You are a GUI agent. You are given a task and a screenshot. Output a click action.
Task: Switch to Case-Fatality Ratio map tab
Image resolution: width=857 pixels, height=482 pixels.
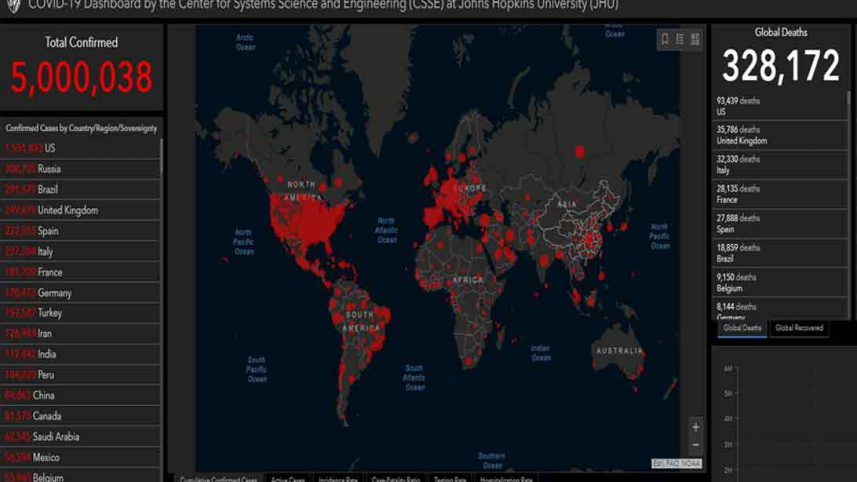pos(396,479)
